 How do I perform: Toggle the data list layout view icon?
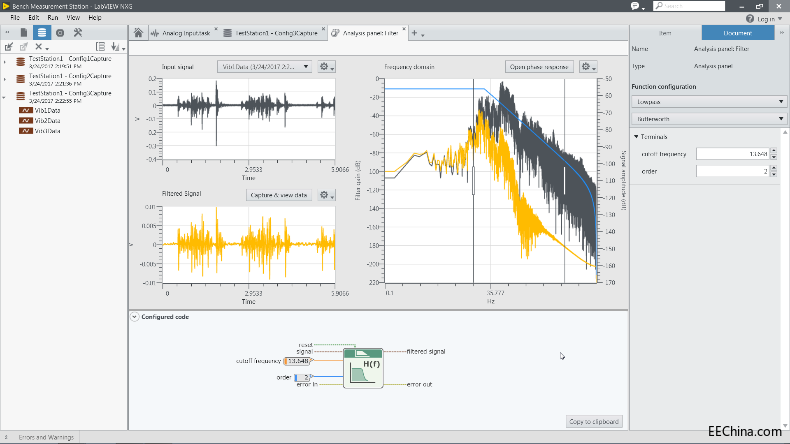pyautogui.click(x=100, y=47)
